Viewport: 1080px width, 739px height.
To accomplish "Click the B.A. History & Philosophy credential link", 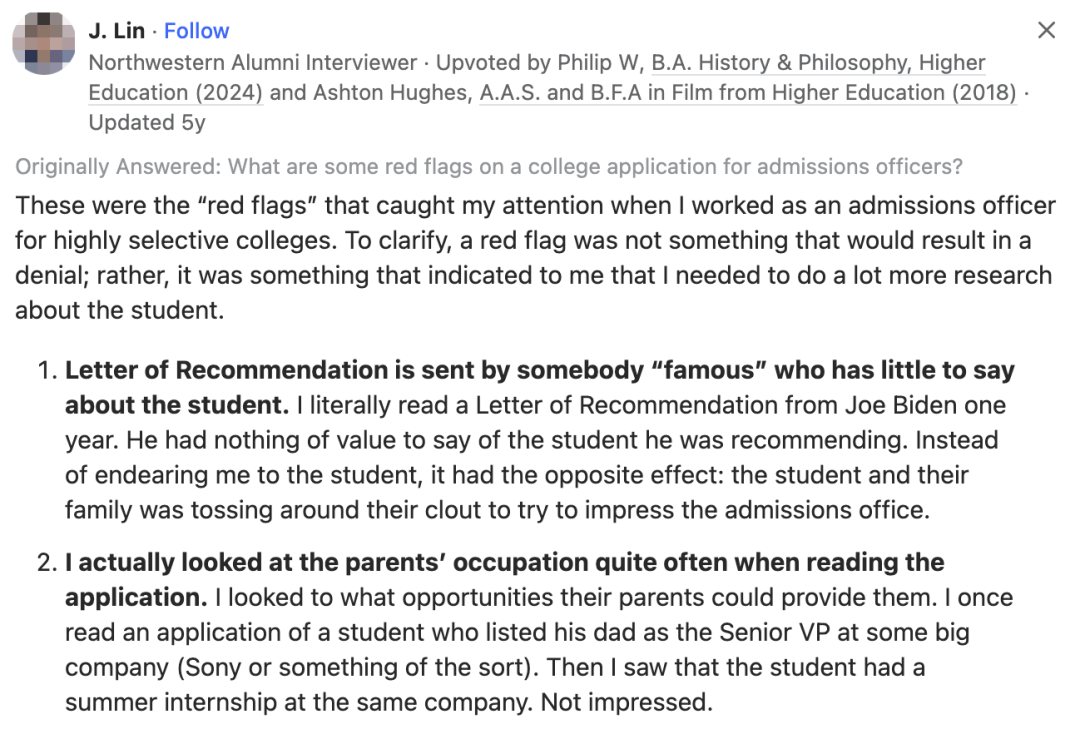I will point(818,62).
